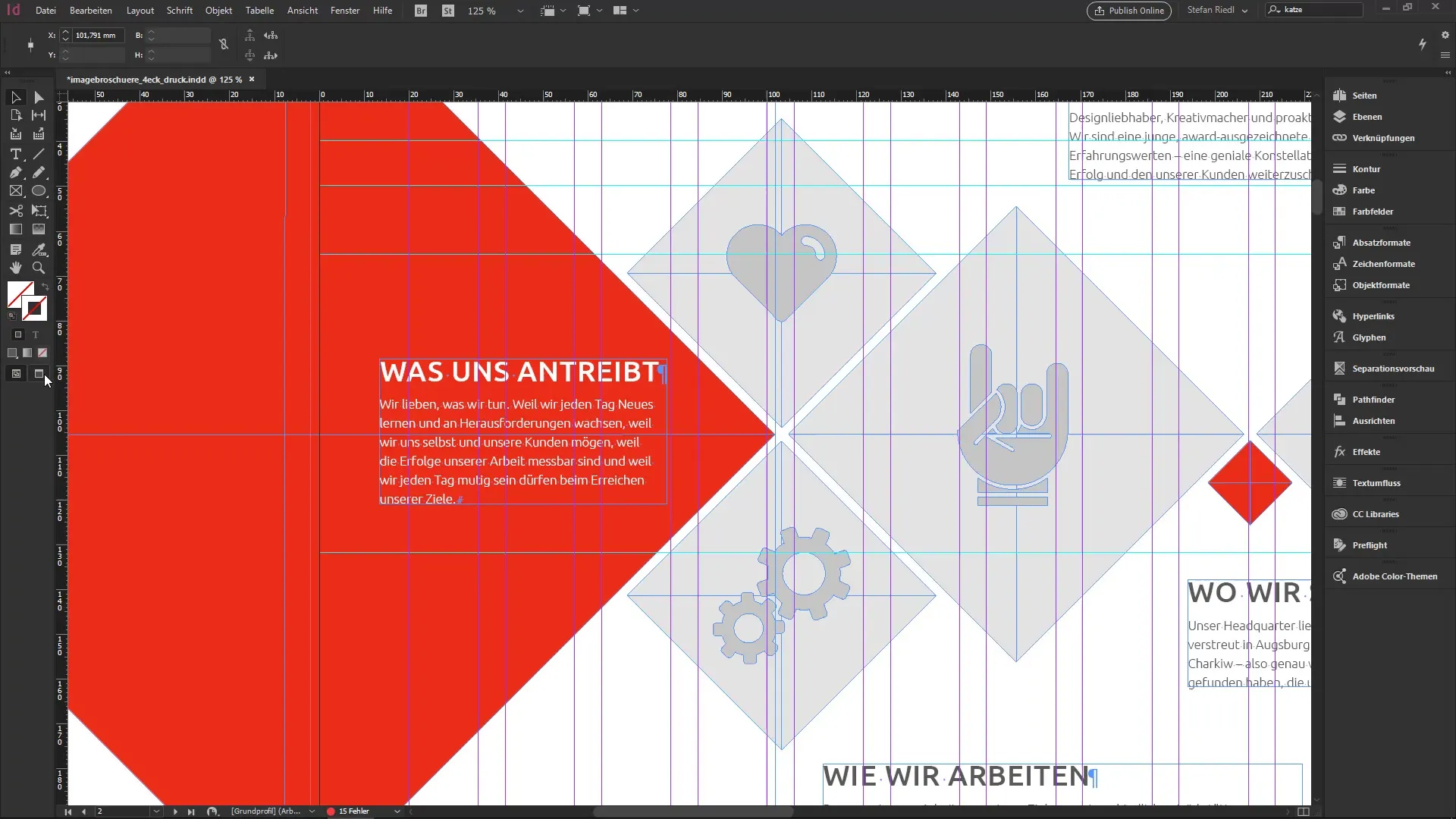Select the Eyedropper tool
Viewport: 1456px width, 819px height.
click(39, 249)
